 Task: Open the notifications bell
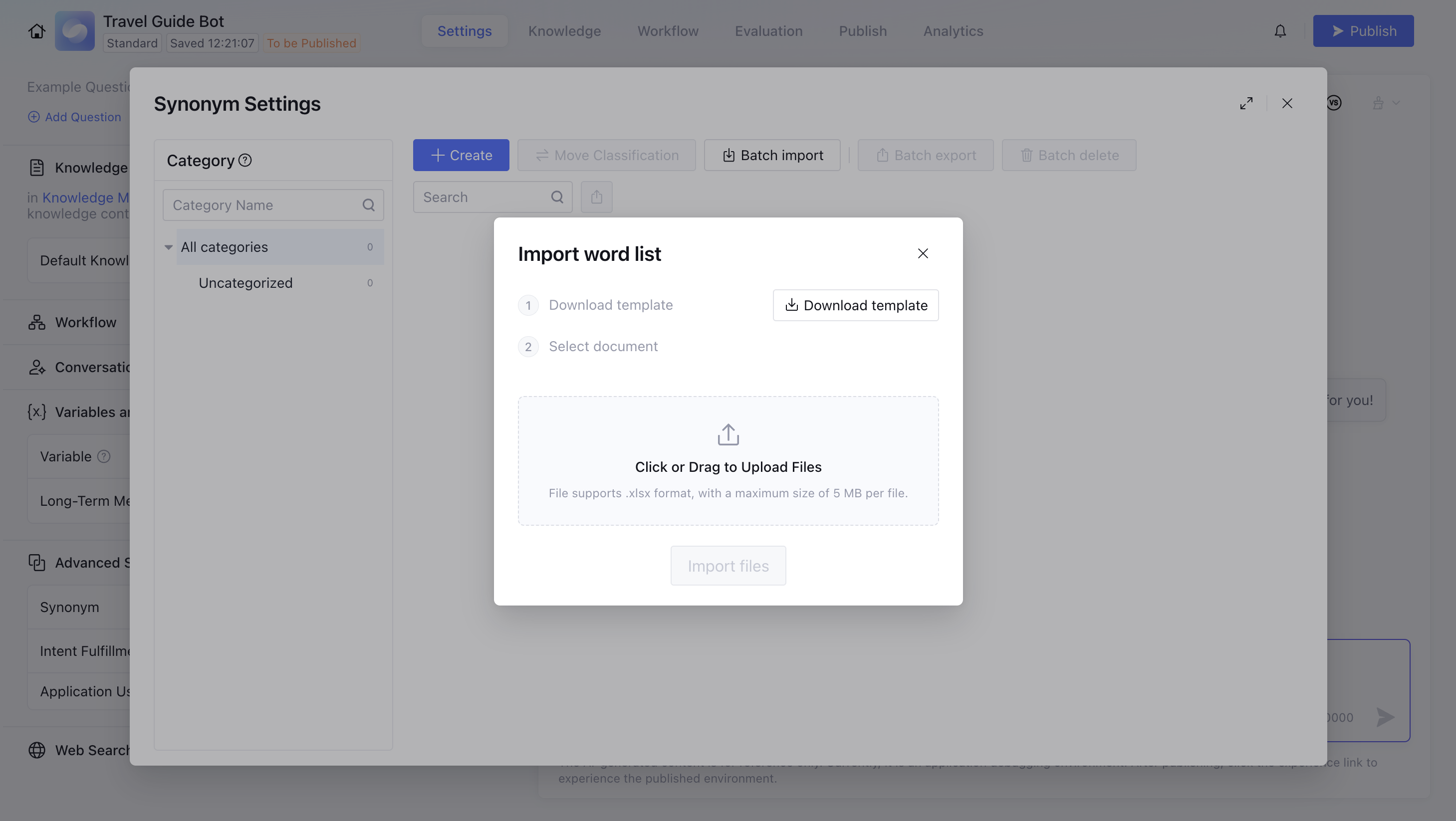pyautogui.click(x=1280, y=31)
